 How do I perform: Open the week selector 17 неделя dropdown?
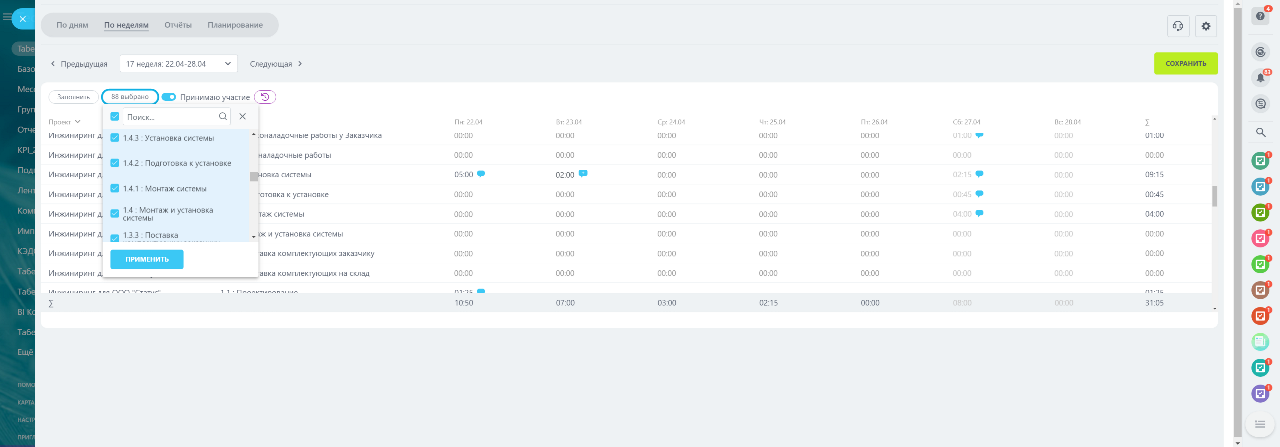[x=178, y=63]
